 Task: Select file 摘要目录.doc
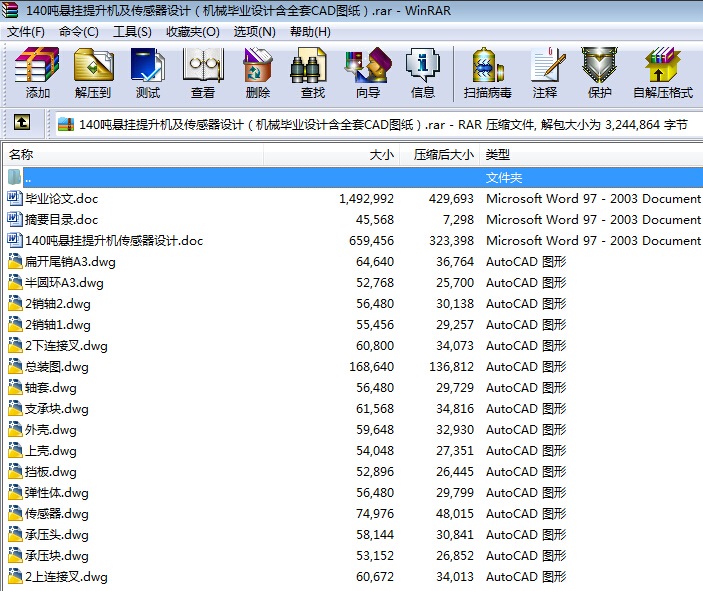[61, 220]
